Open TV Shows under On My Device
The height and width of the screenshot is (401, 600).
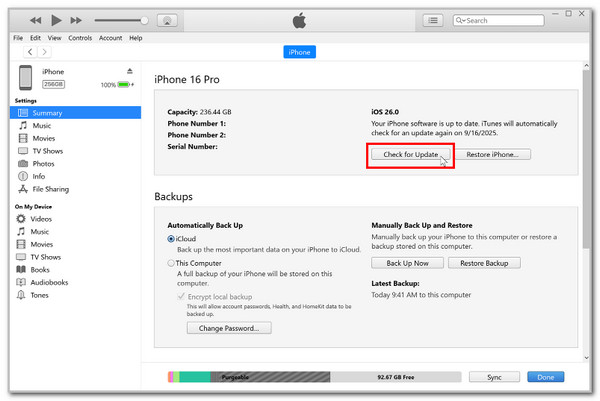(38, 257)
